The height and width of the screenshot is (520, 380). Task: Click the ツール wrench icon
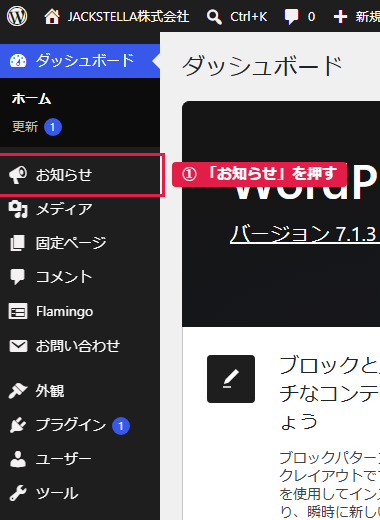18,493
